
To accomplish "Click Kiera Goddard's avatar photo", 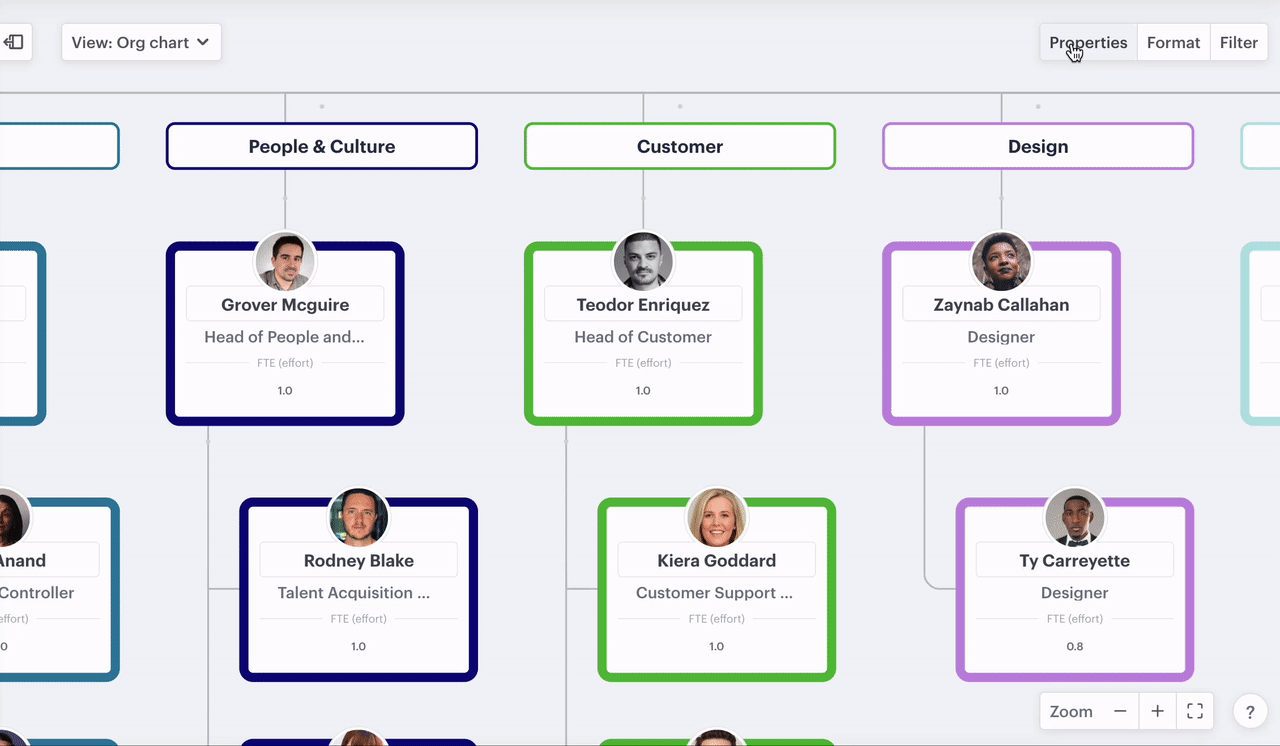I will click(717, 518).
